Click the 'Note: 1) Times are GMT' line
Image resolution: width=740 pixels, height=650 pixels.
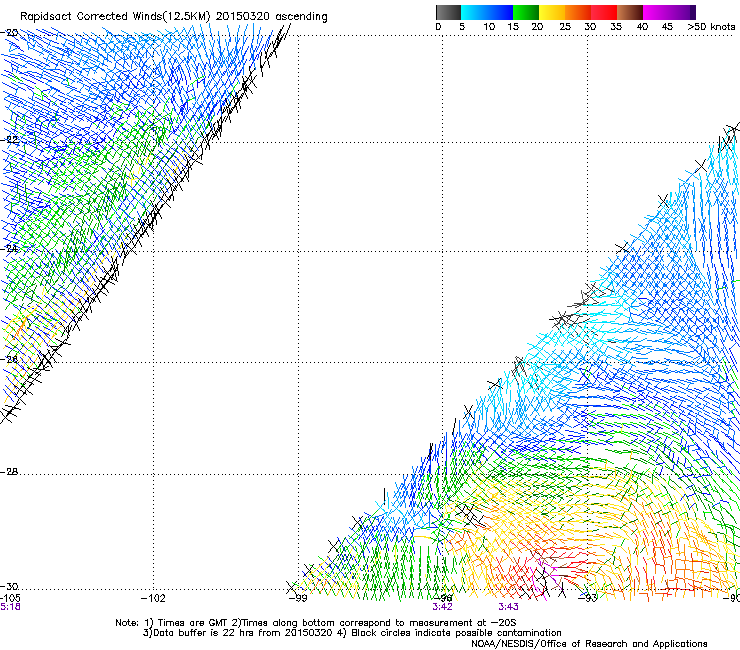[316, 623]
